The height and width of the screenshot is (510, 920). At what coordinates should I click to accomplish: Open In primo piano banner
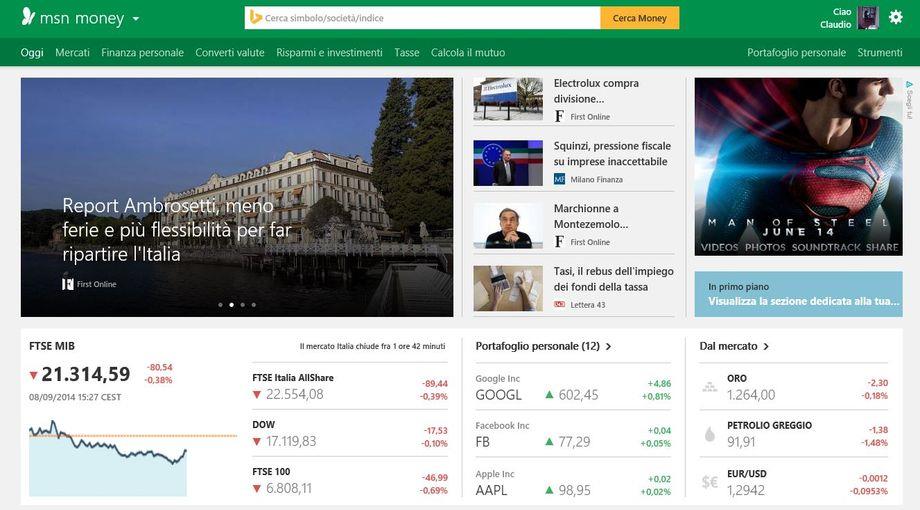pyautogui.click(x=799, y=294)
